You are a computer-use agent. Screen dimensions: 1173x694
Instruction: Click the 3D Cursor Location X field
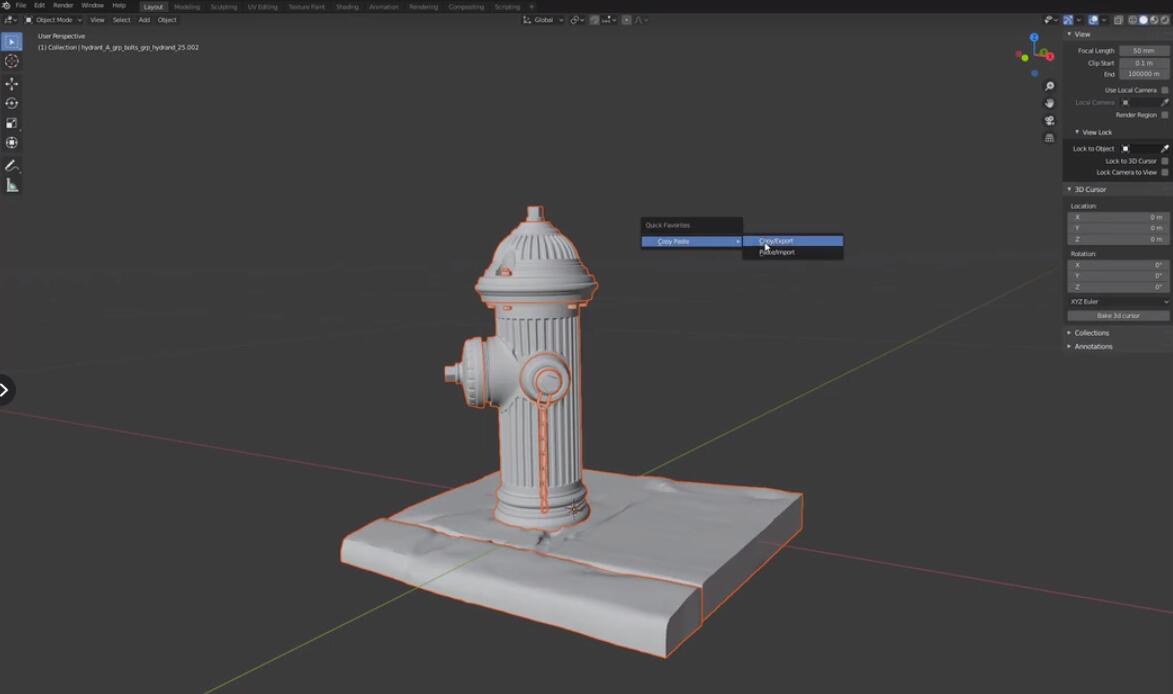1118,217
